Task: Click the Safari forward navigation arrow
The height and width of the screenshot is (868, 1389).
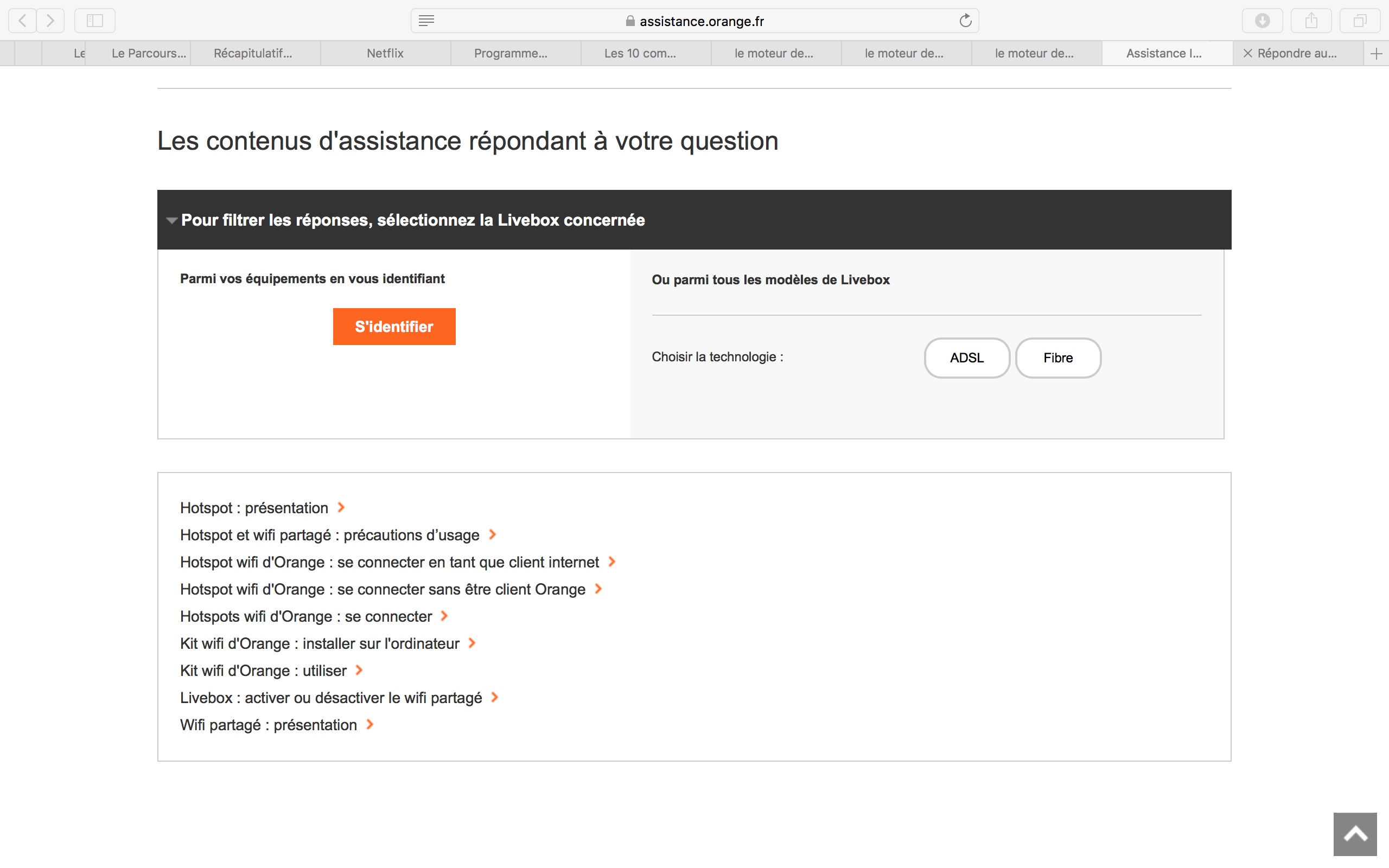Action: (x=50, y=21)
